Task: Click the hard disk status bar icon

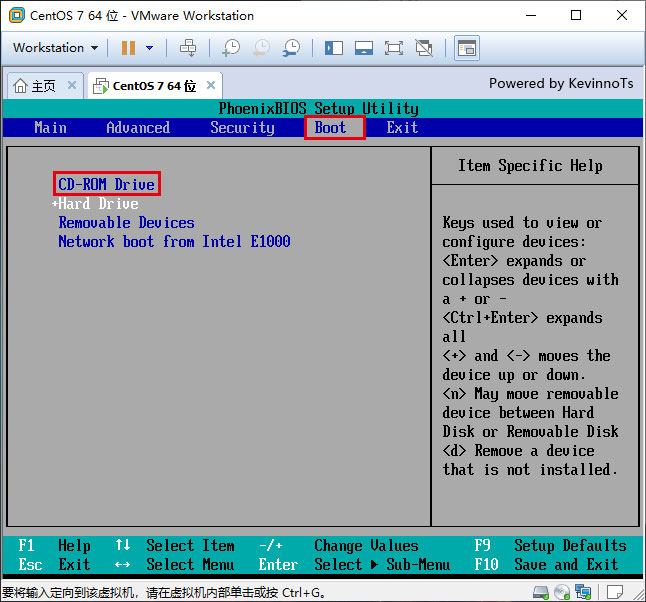Action: pos(541,593)
